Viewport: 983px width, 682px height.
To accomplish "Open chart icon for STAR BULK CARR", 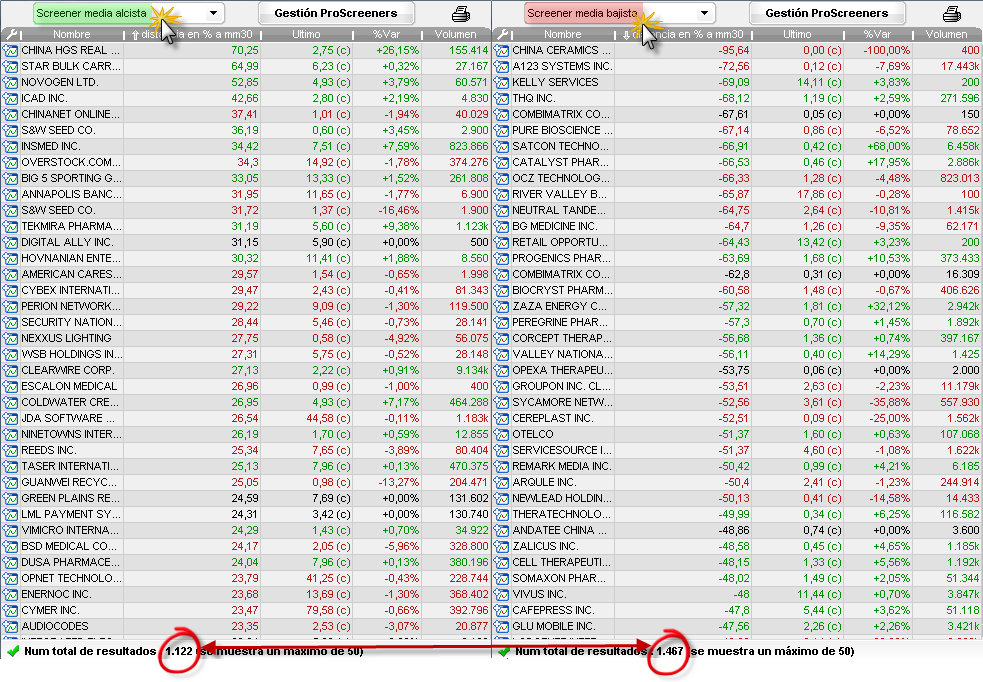I will [10, 66].
